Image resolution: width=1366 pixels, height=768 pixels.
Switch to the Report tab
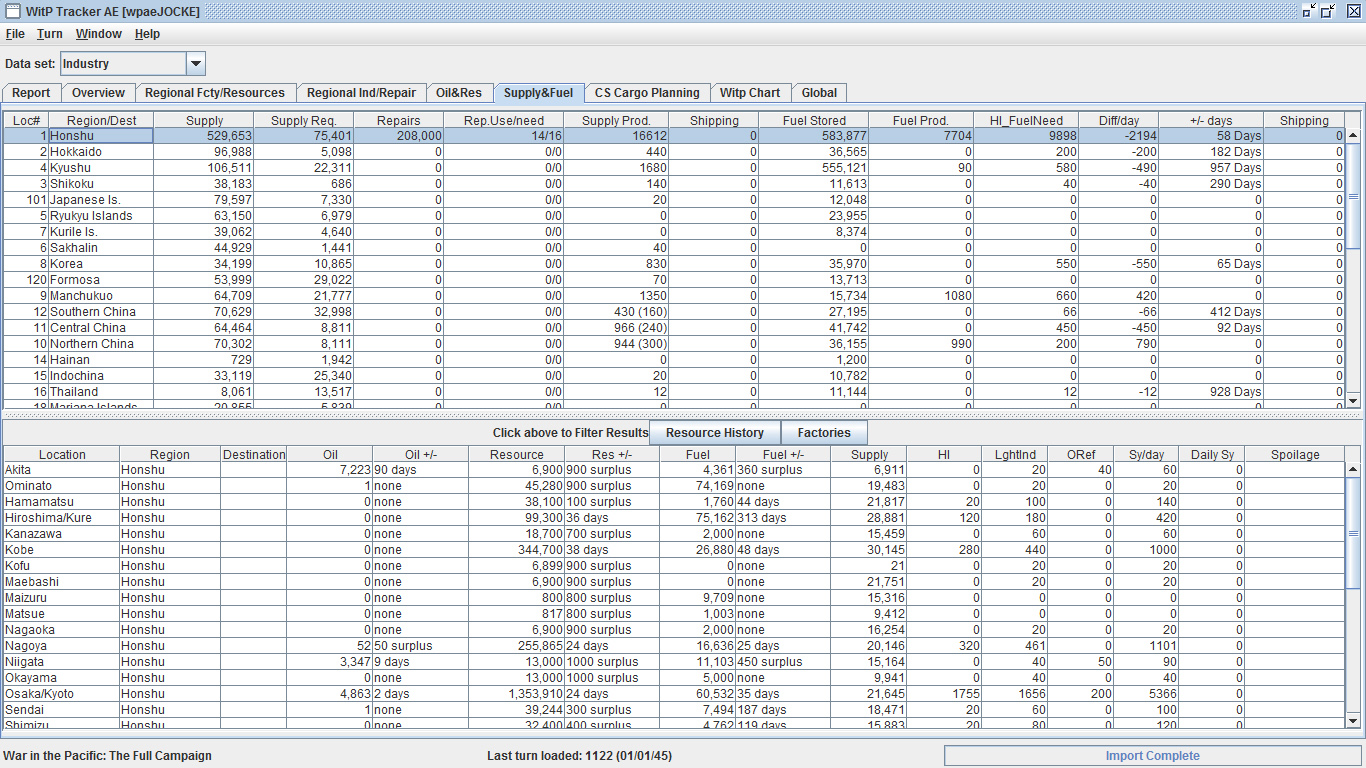click(x=31, y=93)
